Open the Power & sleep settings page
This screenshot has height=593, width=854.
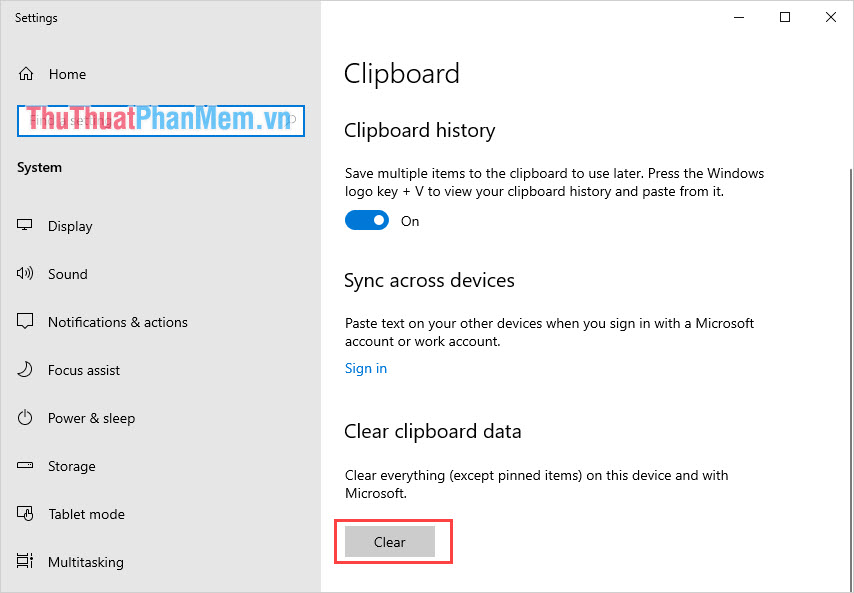point(91,418)
